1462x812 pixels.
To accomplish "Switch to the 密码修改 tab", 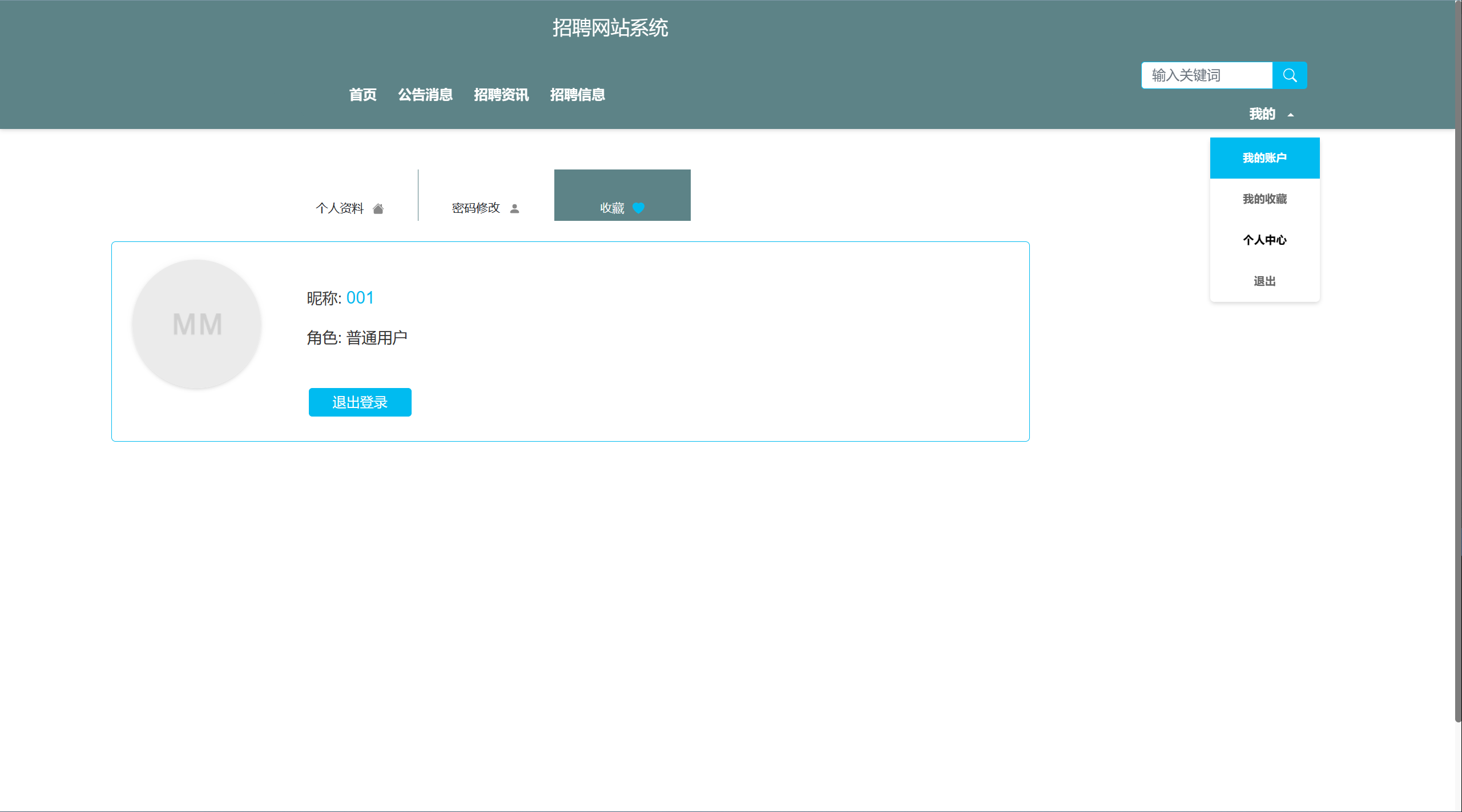I will 476,208.
